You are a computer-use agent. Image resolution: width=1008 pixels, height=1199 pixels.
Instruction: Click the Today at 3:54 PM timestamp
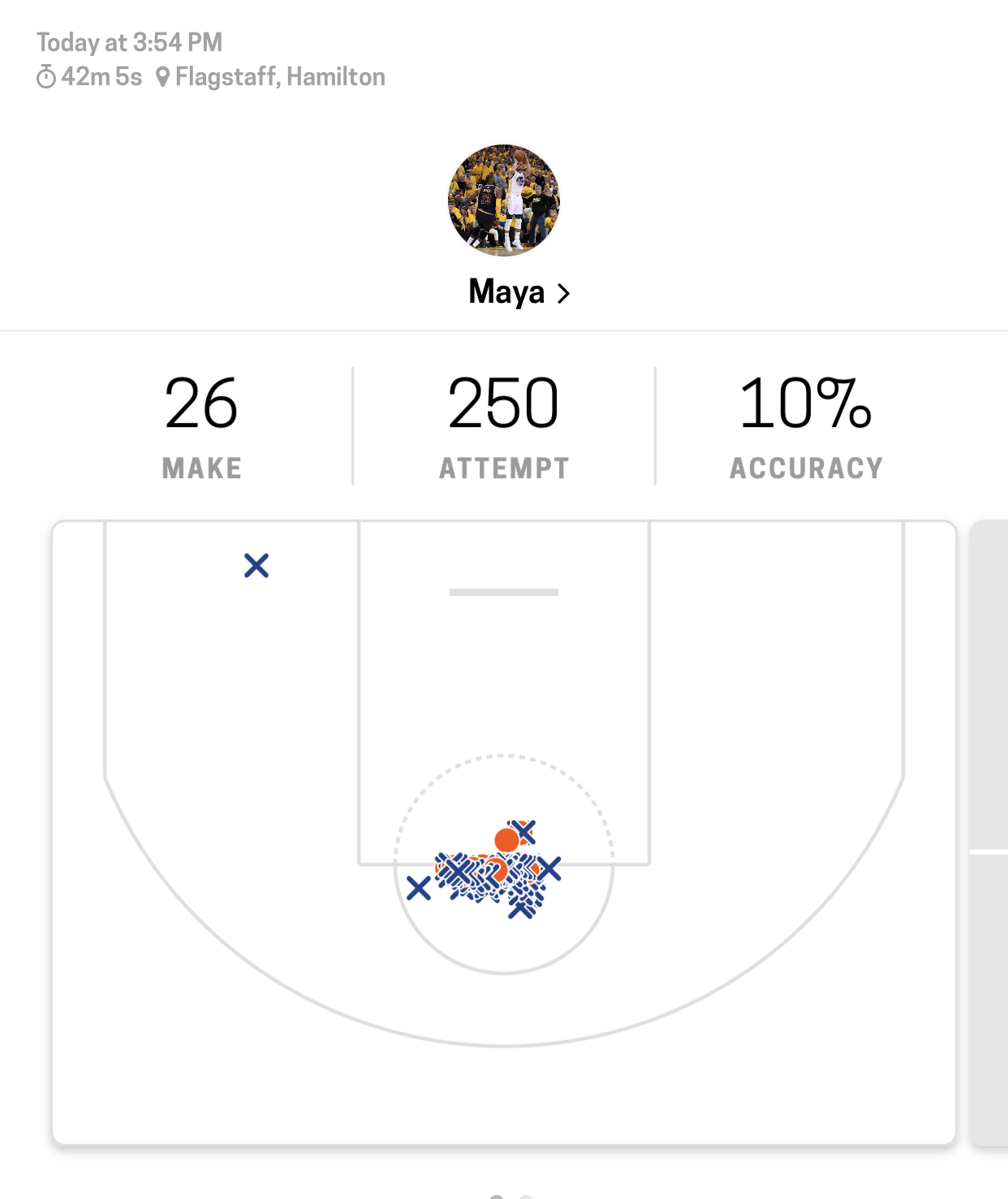click(130, 42)
